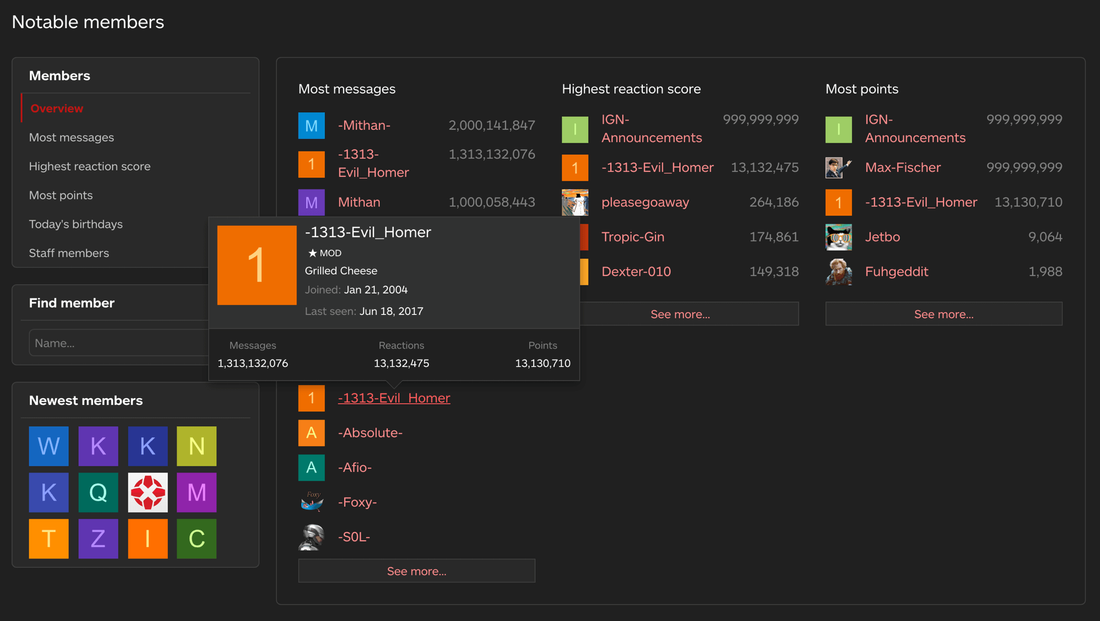Open the Tropic-Gin member link
The height and width of the screenshot is (621, 1100).
click(633, 237)
